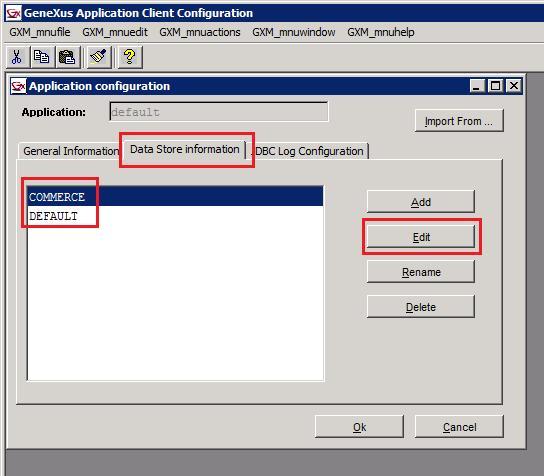Switch to General Information tab
Screen dimensions: 544x476
click(x=70, y=151)
